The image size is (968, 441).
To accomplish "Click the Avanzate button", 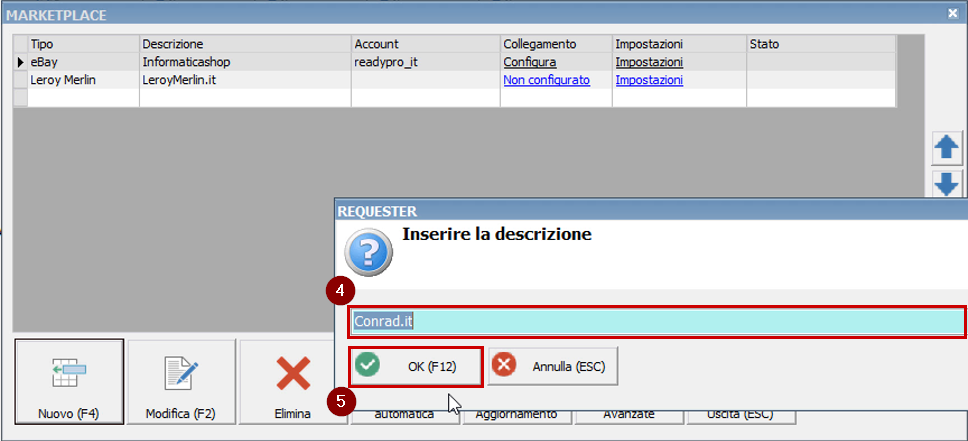I will [x=629, y=417].
